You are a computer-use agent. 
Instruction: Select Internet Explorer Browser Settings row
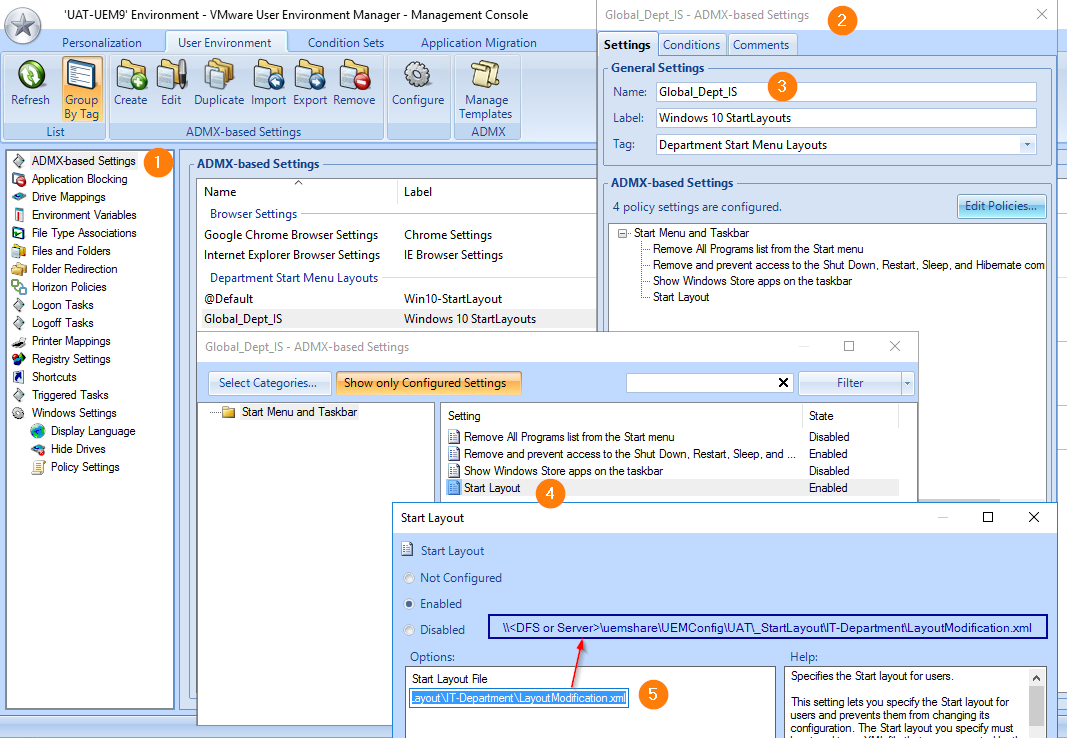click(x=396, y=255)
